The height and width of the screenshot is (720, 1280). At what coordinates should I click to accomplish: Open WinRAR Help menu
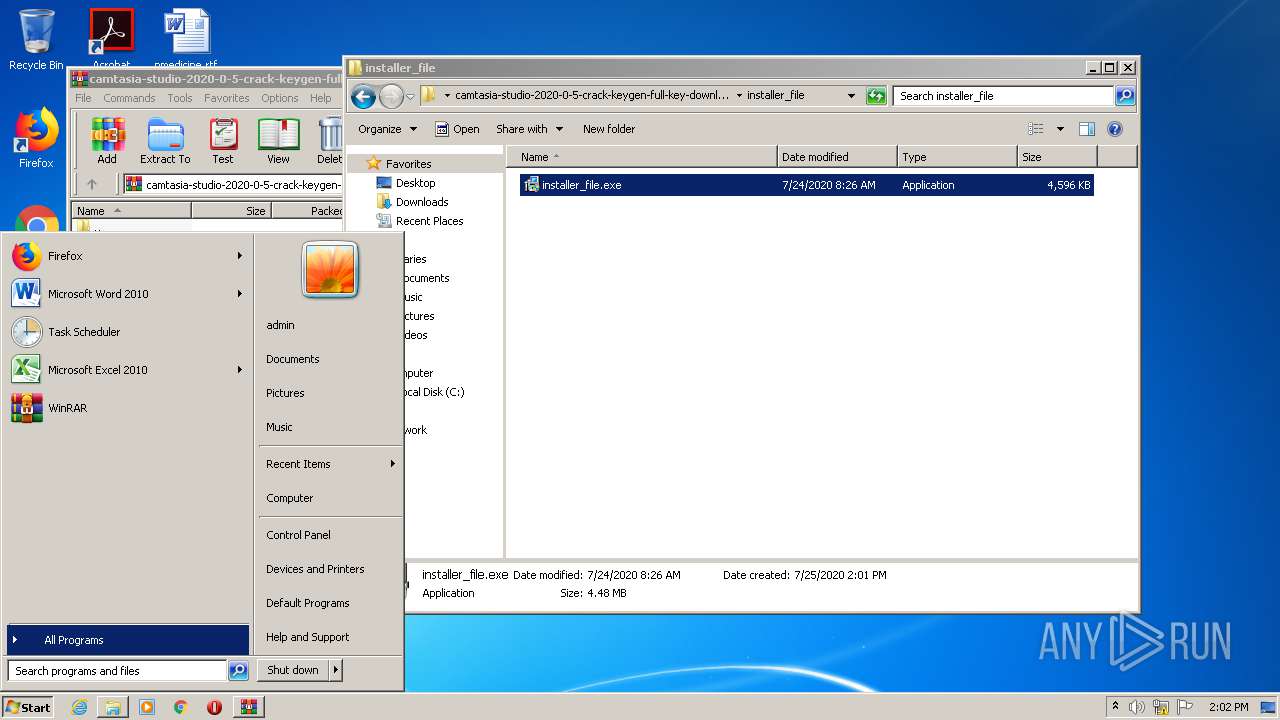point(320,98)
